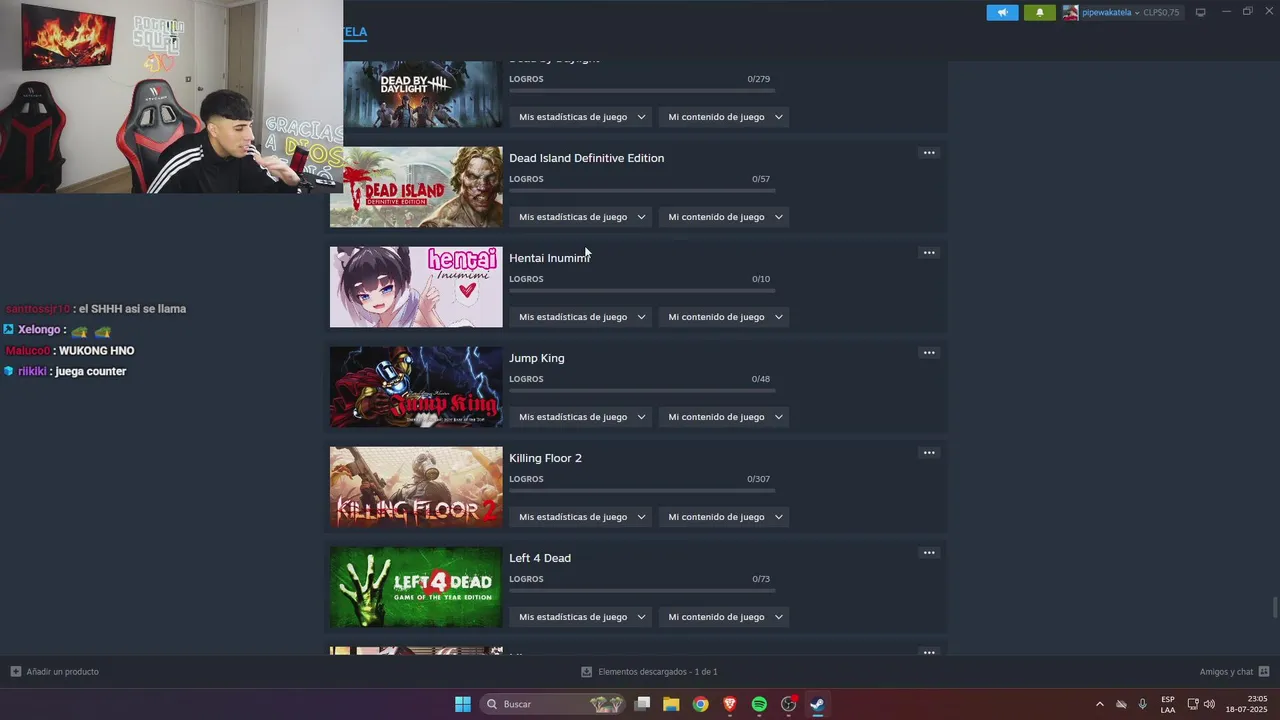Open the Left 4 Dead title link
Viewport: 1280px width, 720px height.
[x=540, y=558]
